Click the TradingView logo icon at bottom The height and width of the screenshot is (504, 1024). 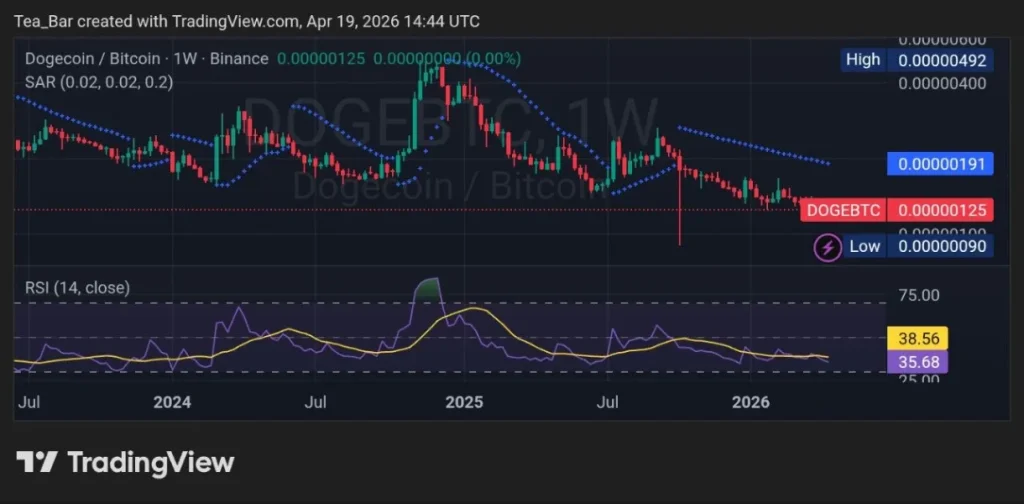[37, 462]
